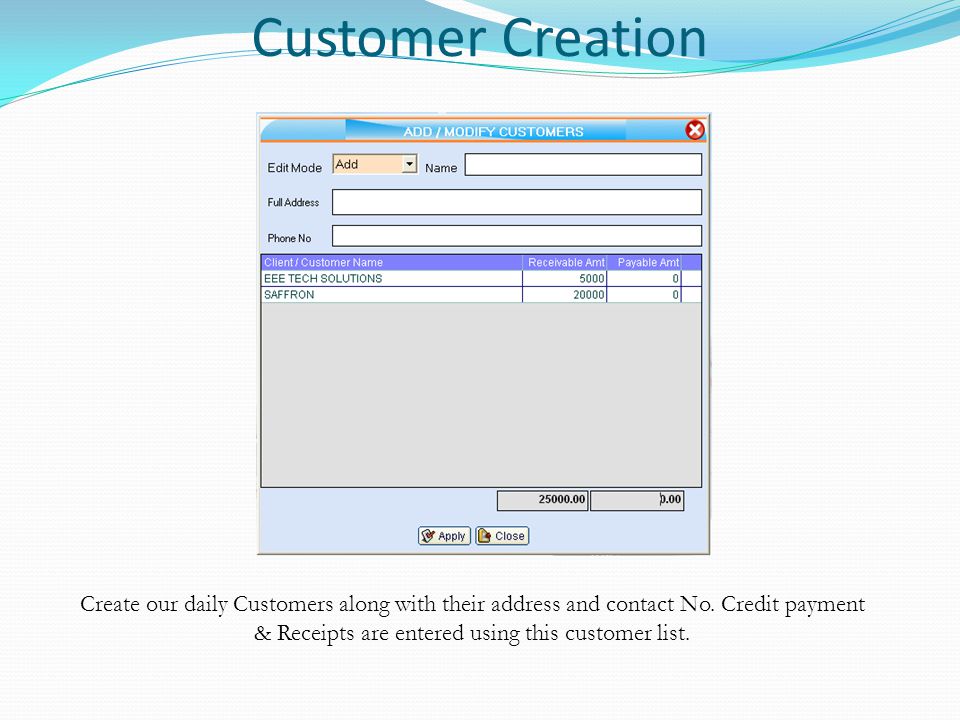Click the Phone No input field
Viewport: 960px width, 720px height.
pos(517,236)
